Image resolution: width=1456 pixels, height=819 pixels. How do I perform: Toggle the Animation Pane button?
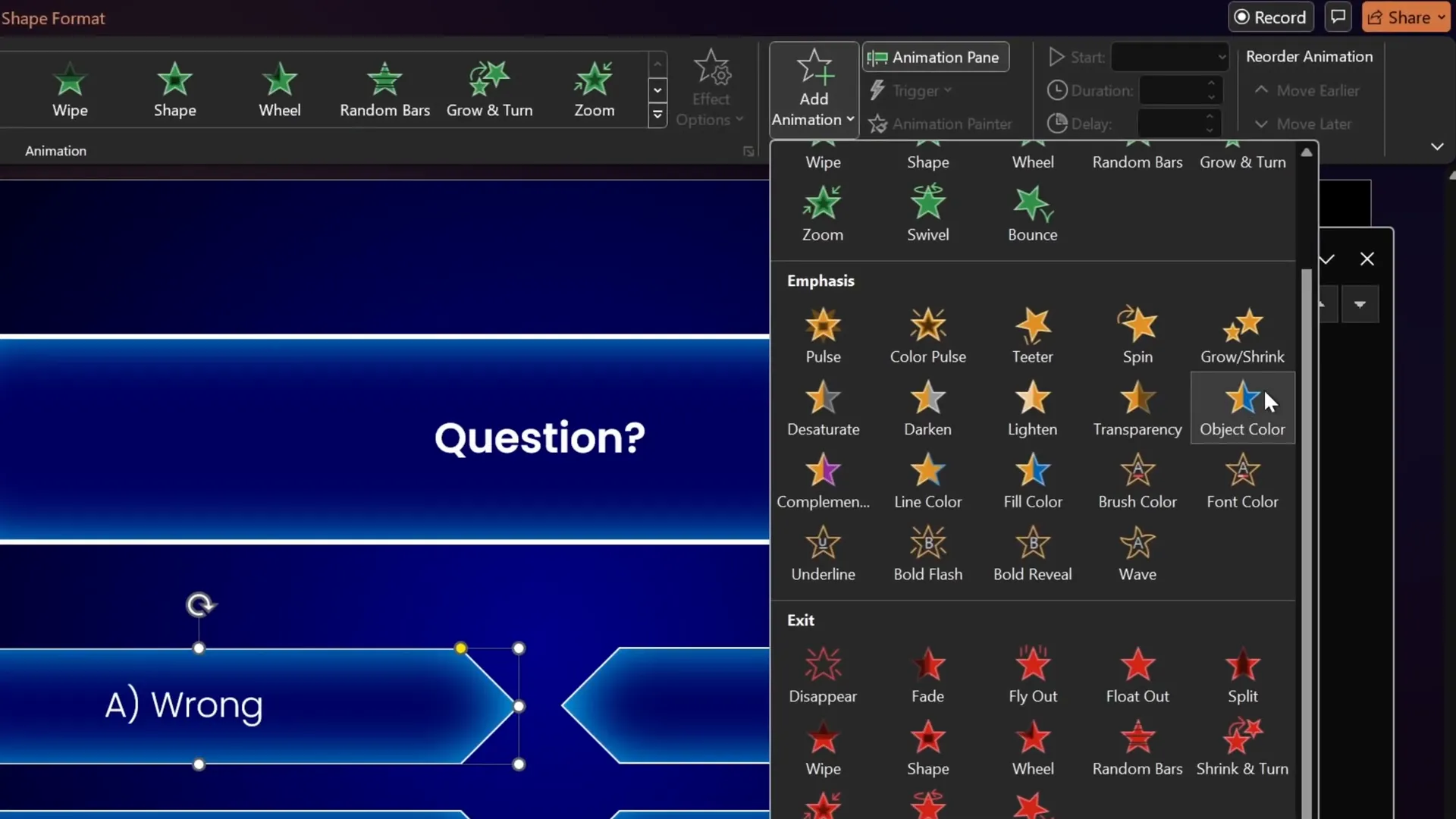[935, 58]
